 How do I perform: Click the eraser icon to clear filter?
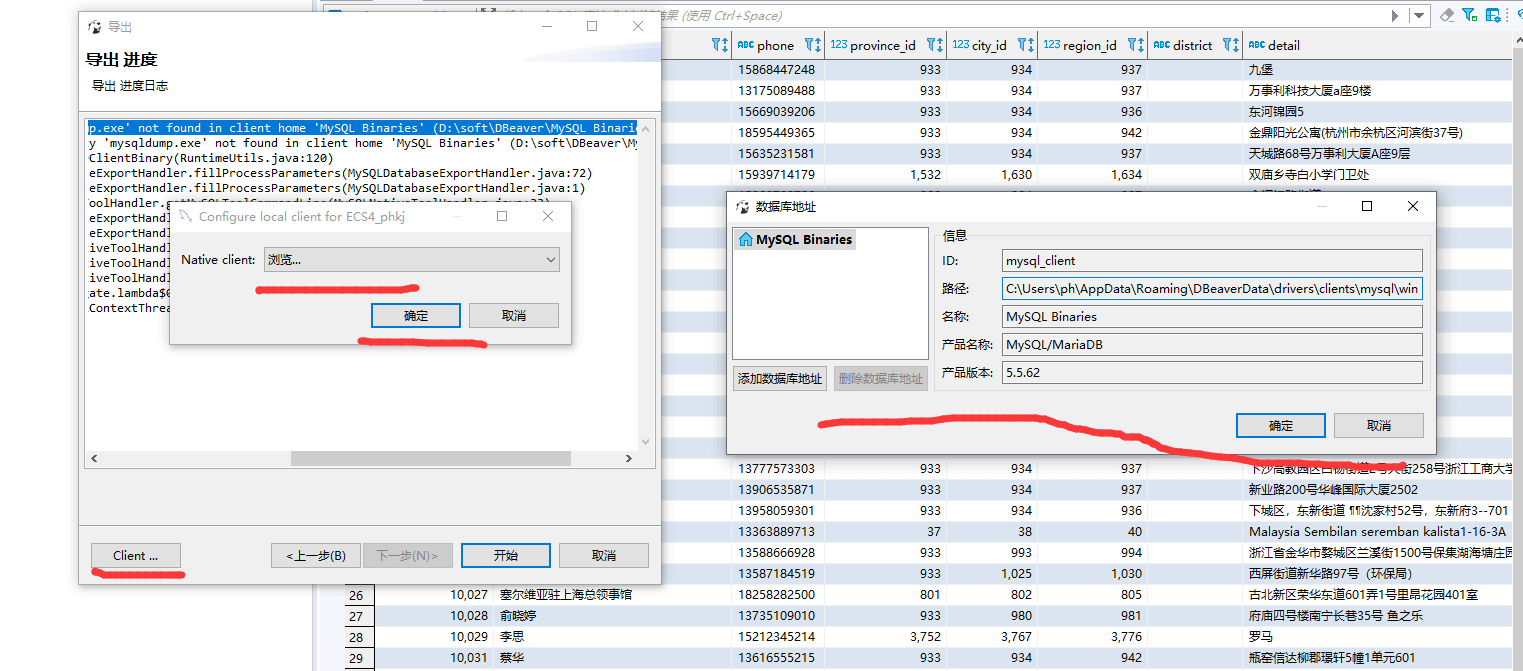1447,15
